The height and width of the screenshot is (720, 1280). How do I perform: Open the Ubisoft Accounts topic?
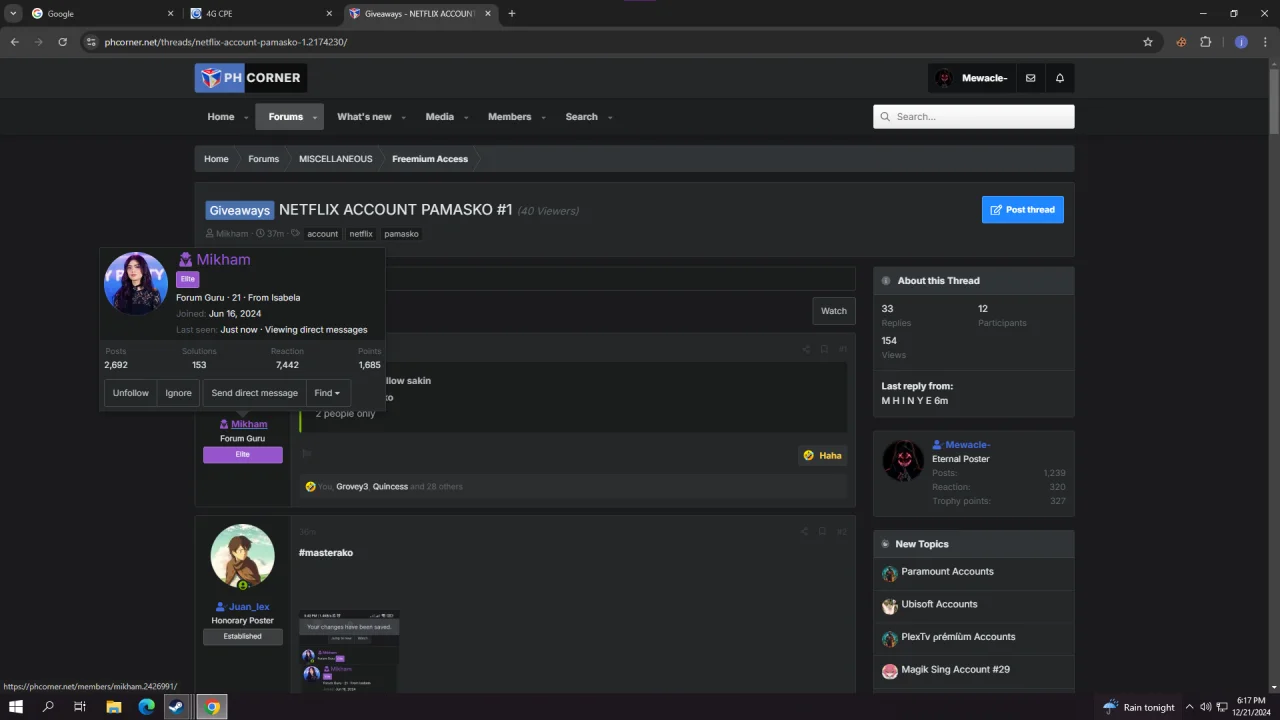click(939, 604)
